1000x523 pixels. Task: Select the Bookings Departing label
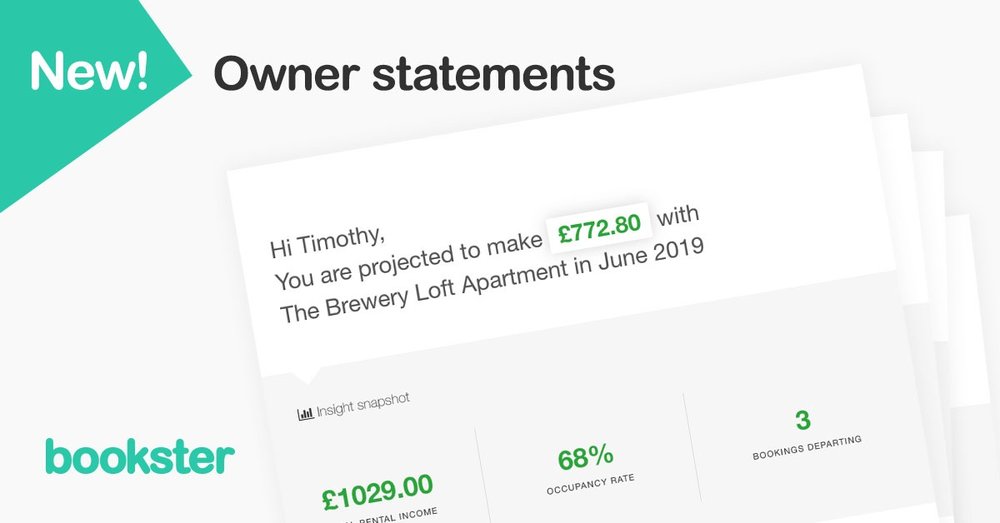pos(807,448)
